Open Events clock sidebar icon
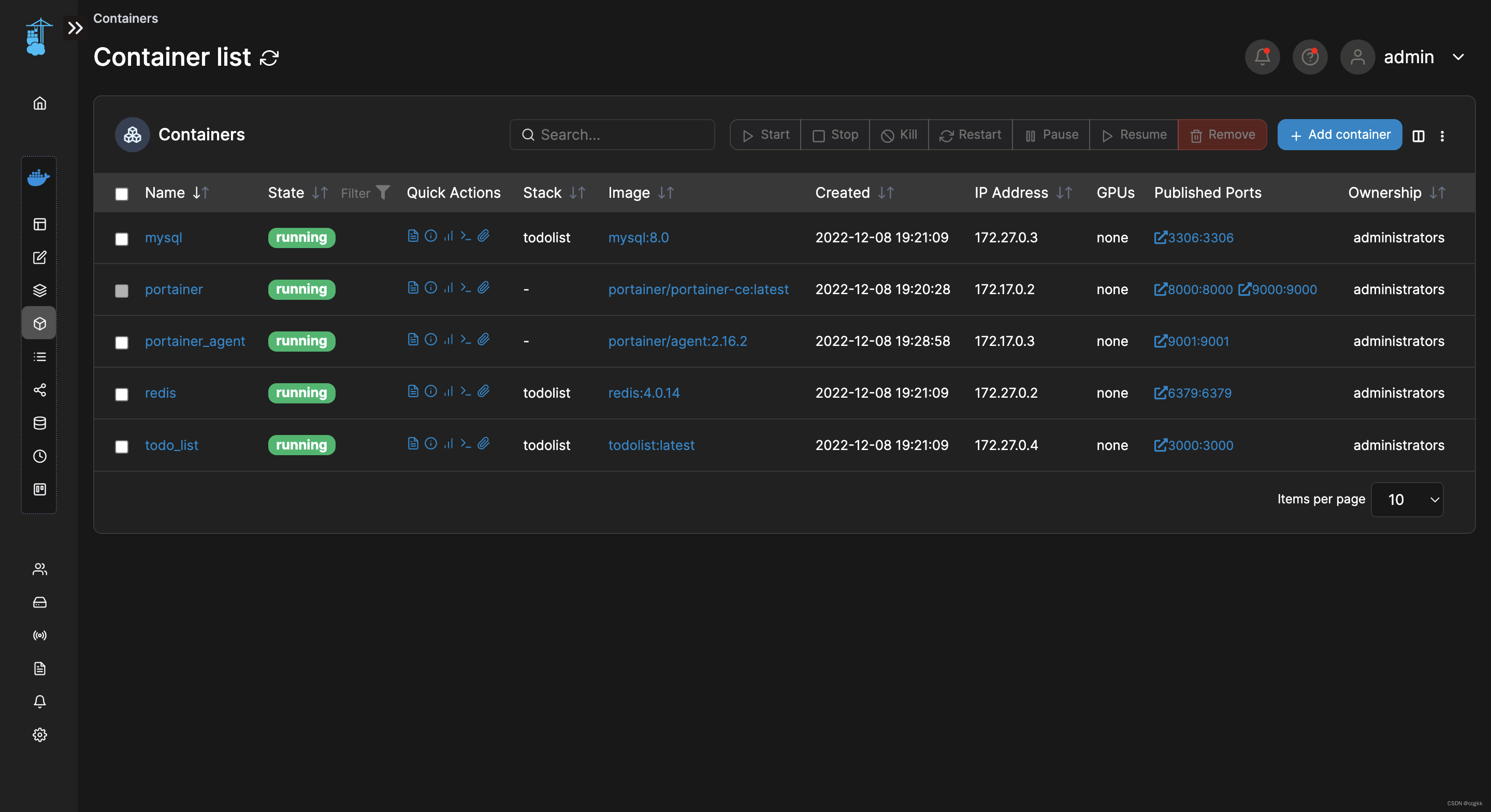The width and height of the screenshot is (1491, 812). (39, 457)
